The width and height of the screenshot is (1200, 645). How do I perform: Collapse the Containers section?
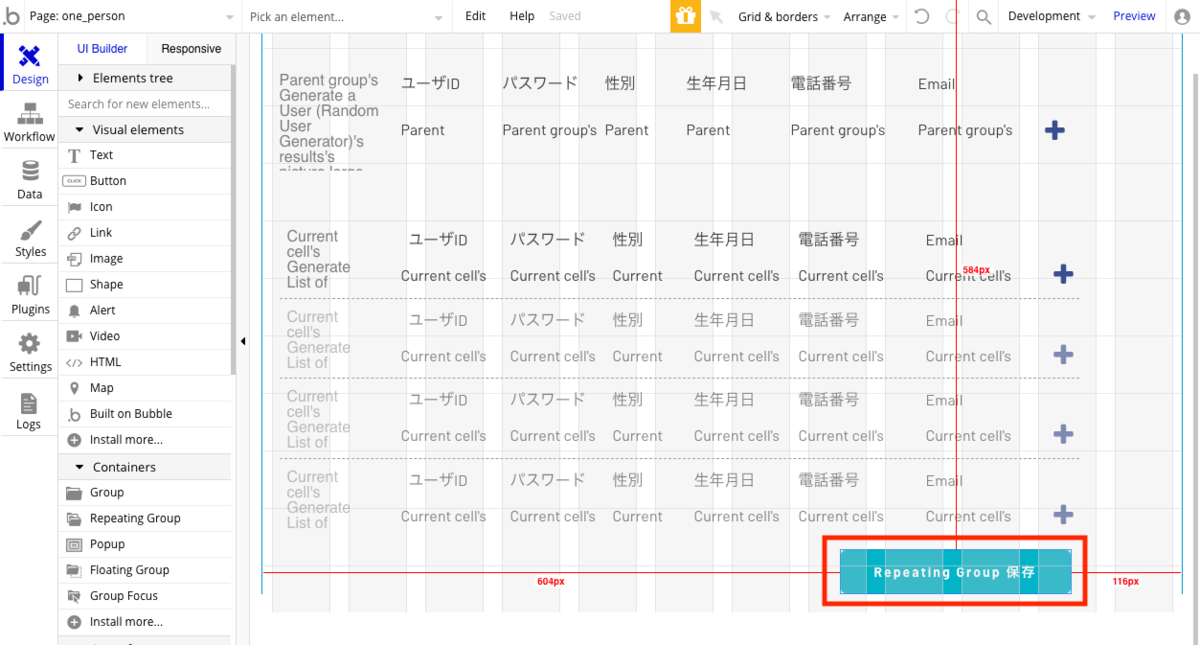tap(145, 467)
